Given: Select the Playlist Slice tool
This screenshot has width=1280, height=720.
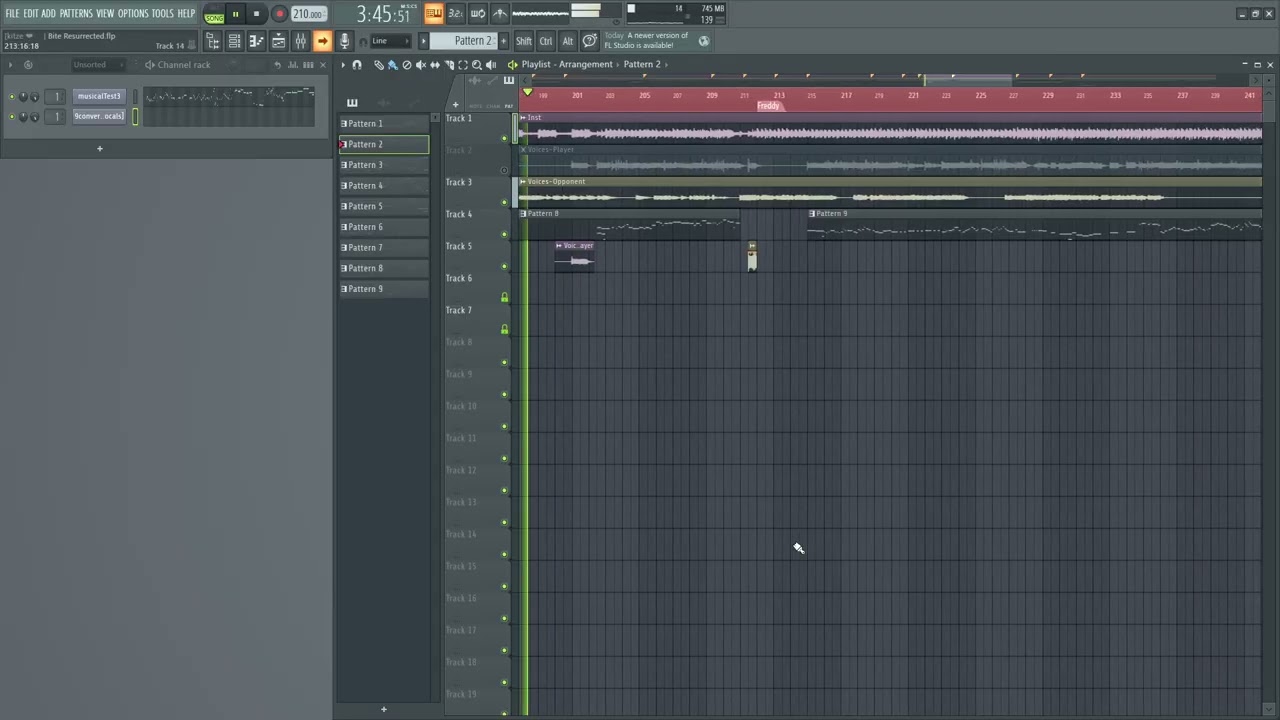Looking at the screenshot, I should 449,65.
